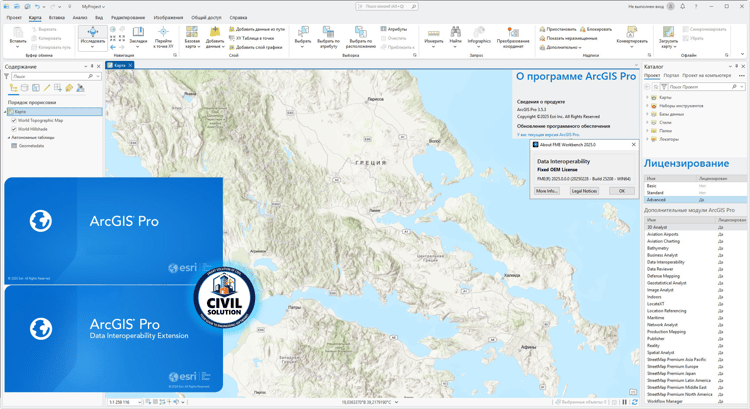Click the Не выполнен вход sign-in link
Image resolution: width=750 pixels, height=409 pixels.
646,7
